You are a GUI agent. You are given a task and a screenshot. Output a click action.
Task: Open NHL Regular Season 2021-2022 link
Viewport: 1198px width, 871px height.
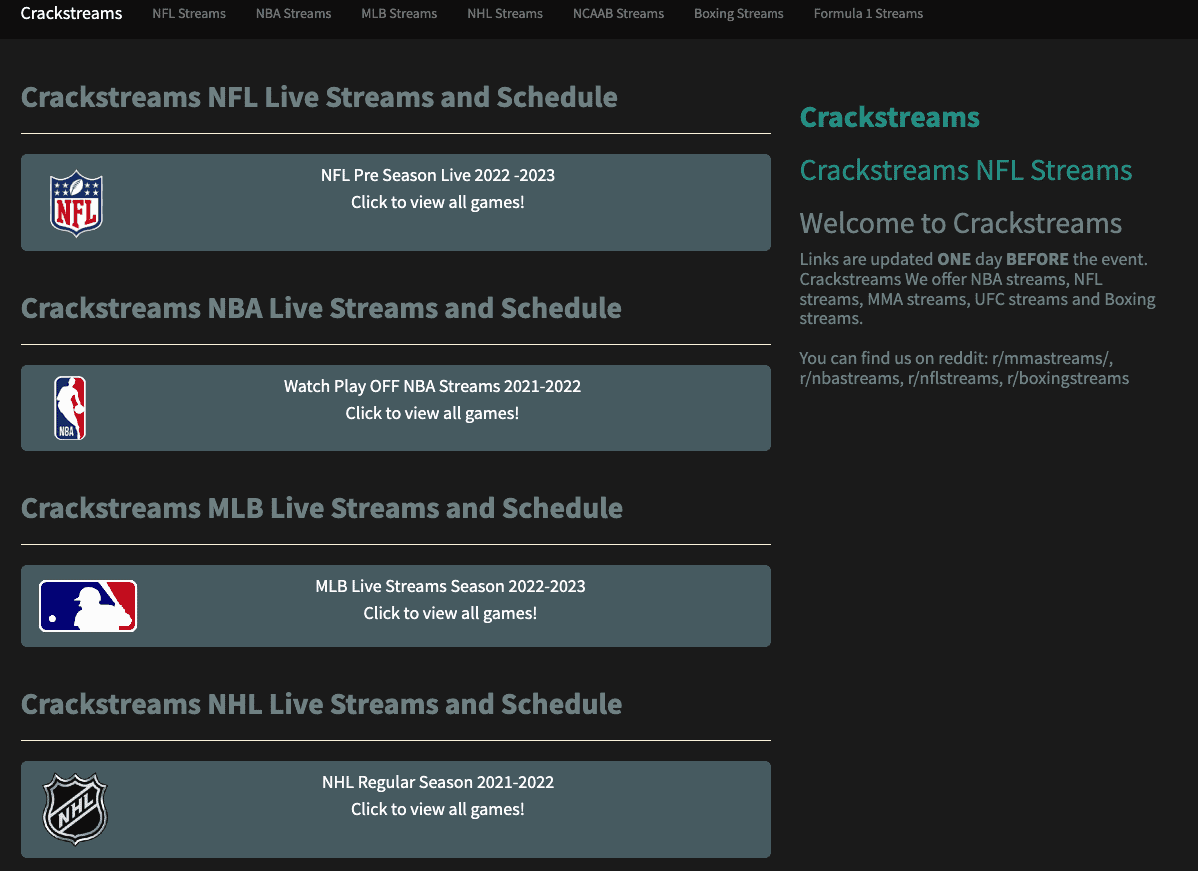tap(438, 782)
